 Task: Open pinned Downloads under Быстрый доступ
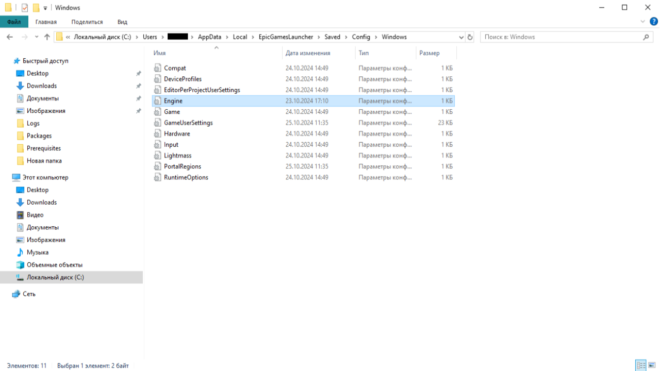[41, 86]
